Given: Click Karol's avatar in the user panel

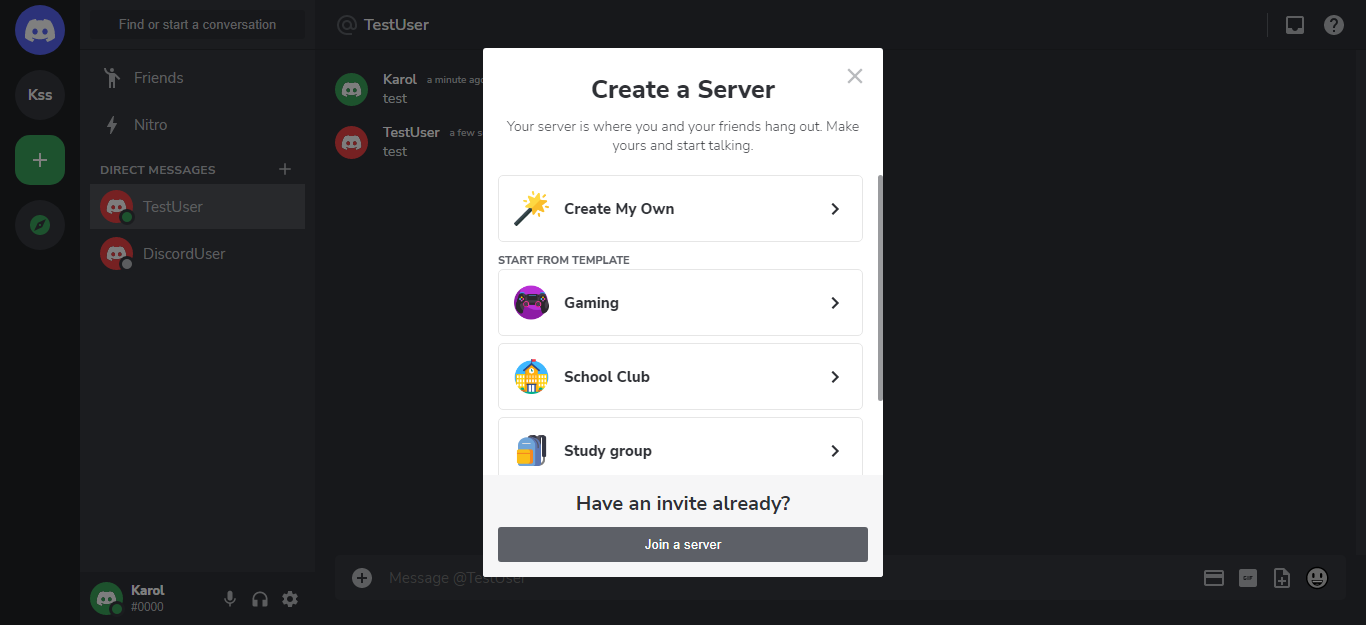Looking at the screenshot, I should click(106, 598).
